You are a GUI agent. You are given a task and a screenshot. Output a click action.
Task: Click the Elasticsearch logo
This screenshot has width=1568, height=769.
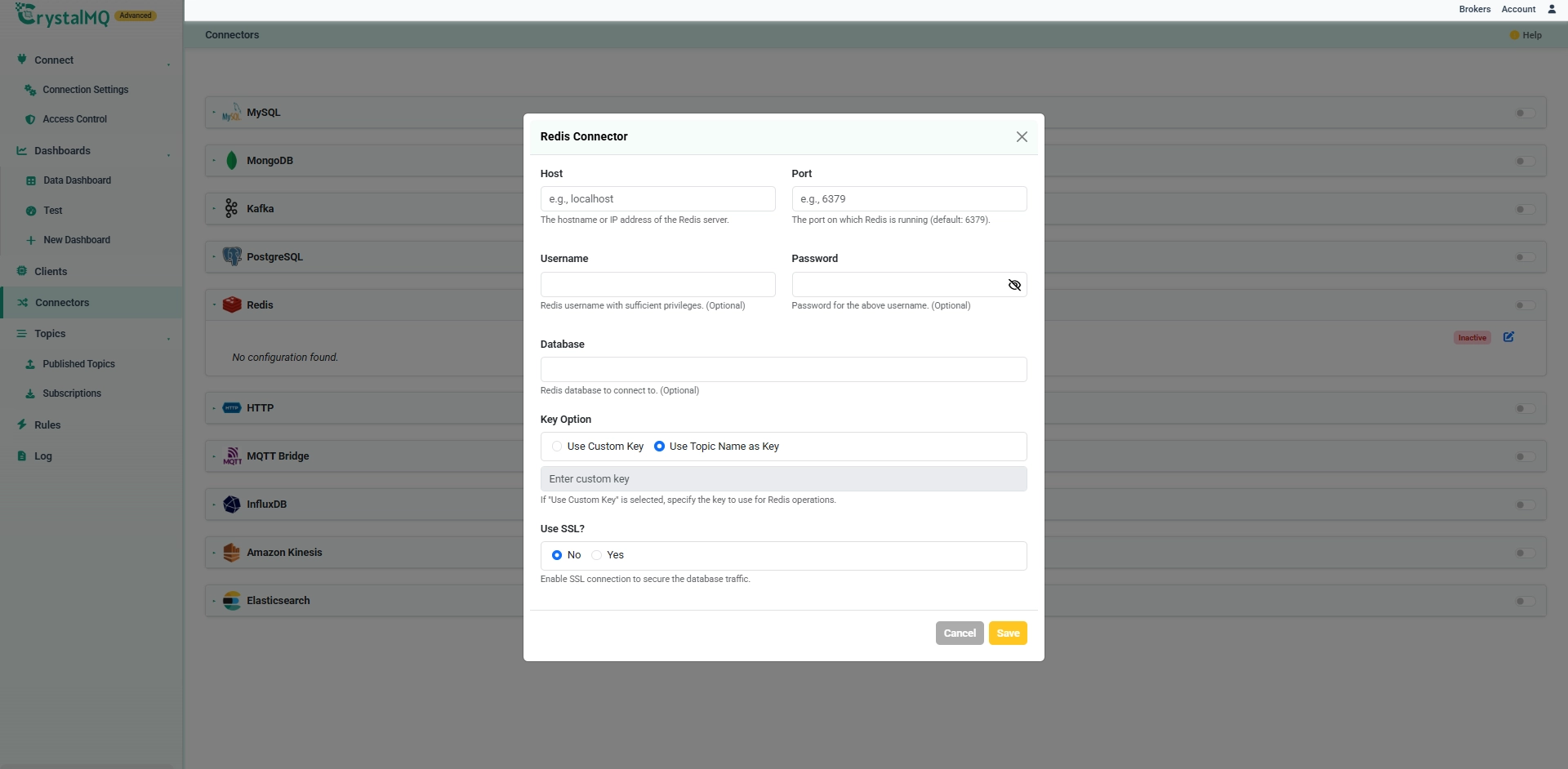coord(232,601)
